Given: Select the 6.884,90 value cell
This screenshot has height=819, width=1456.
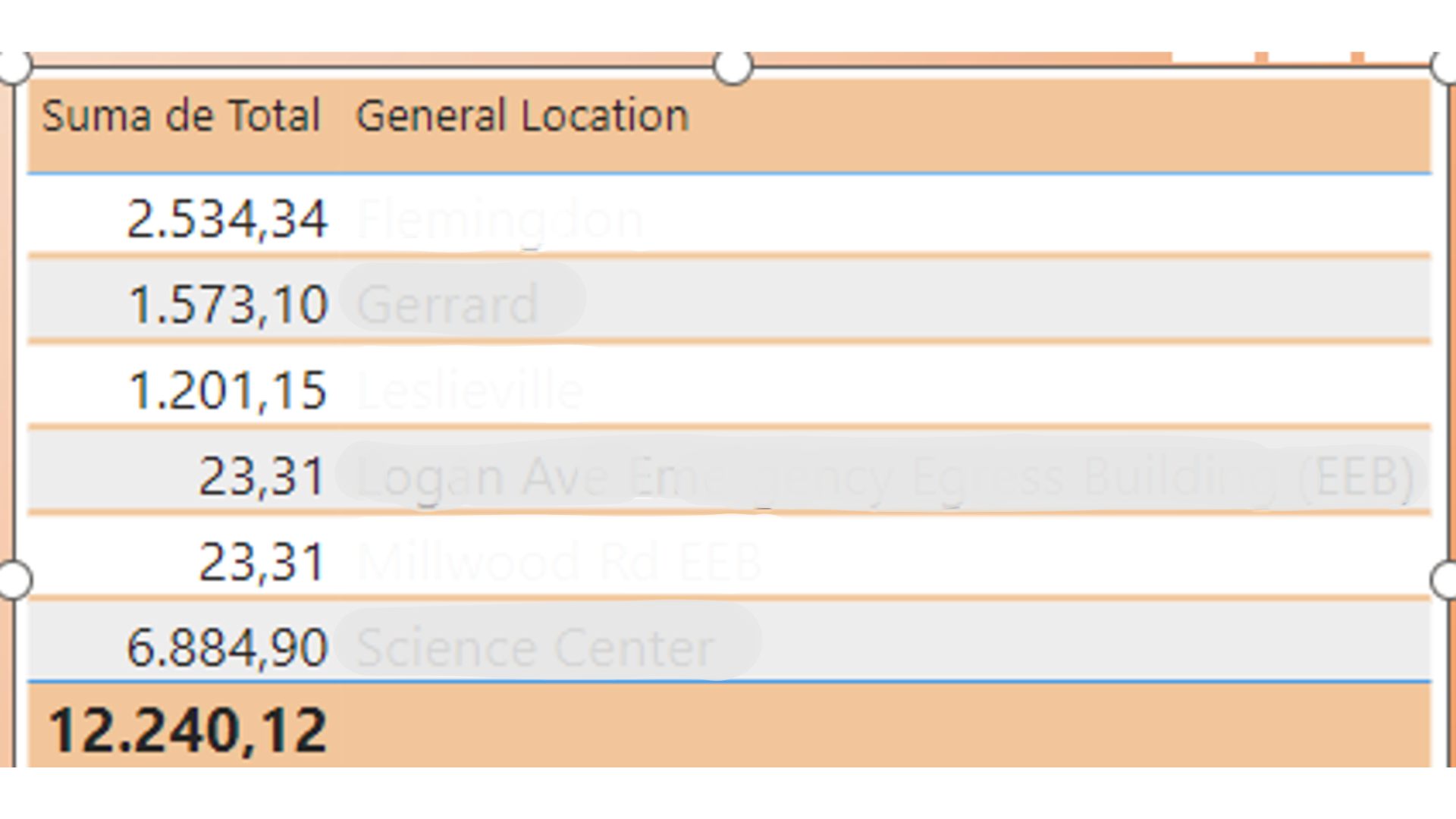Looking at the screenshot, I should point(227,648).
